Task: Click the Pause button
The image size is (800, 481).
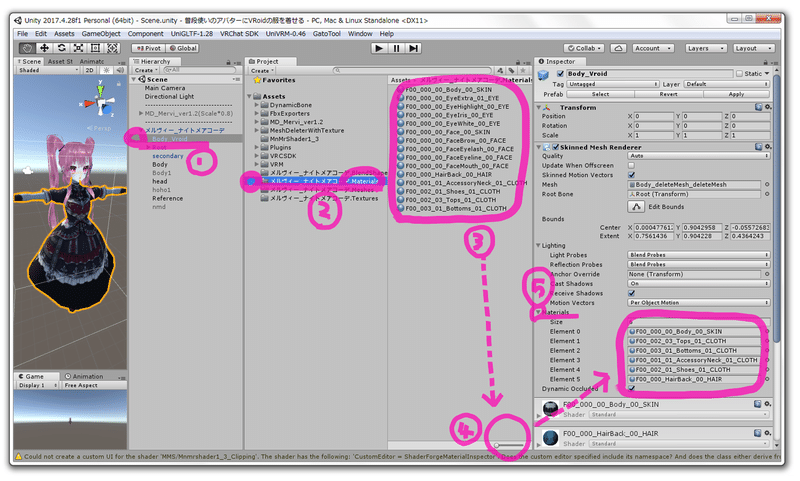Action: pyautogui.click(x=396, y=48)
